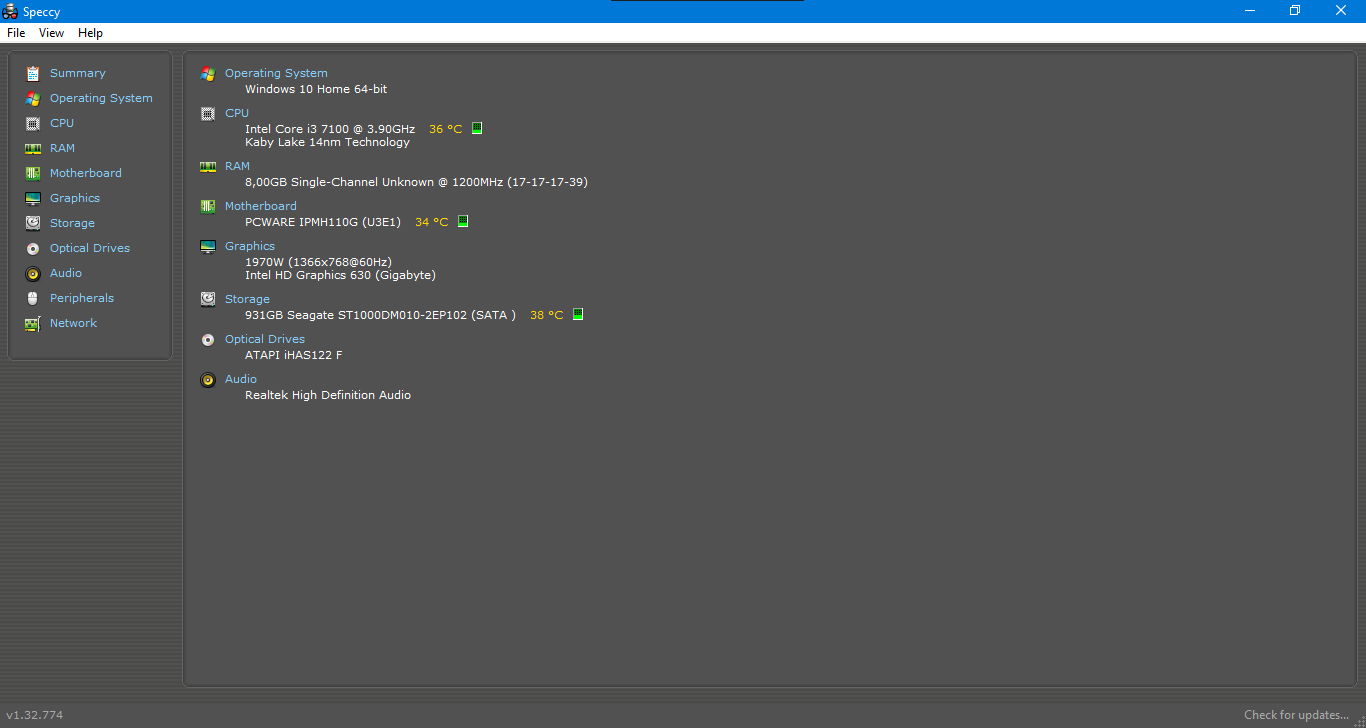1366x728 pixels.
Task: Click Realtek High Definition Audio text
Action: [328, 395]
